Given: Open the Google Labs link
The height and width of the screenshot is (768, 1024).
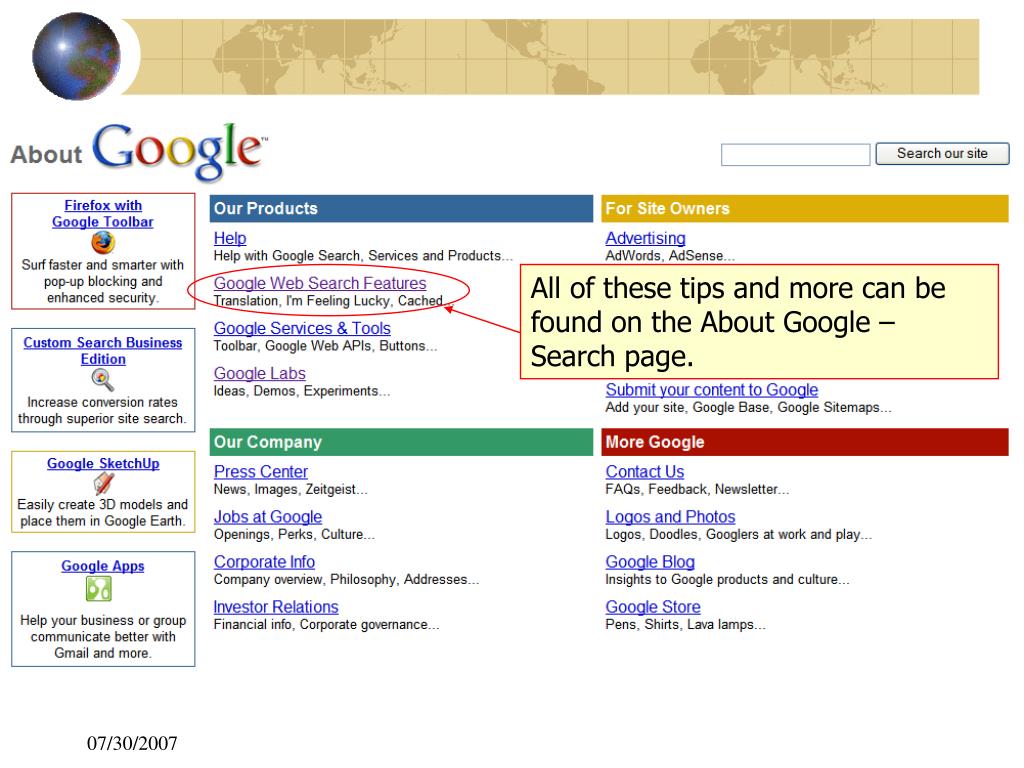Looking at the screenshot, I should 260,374.
